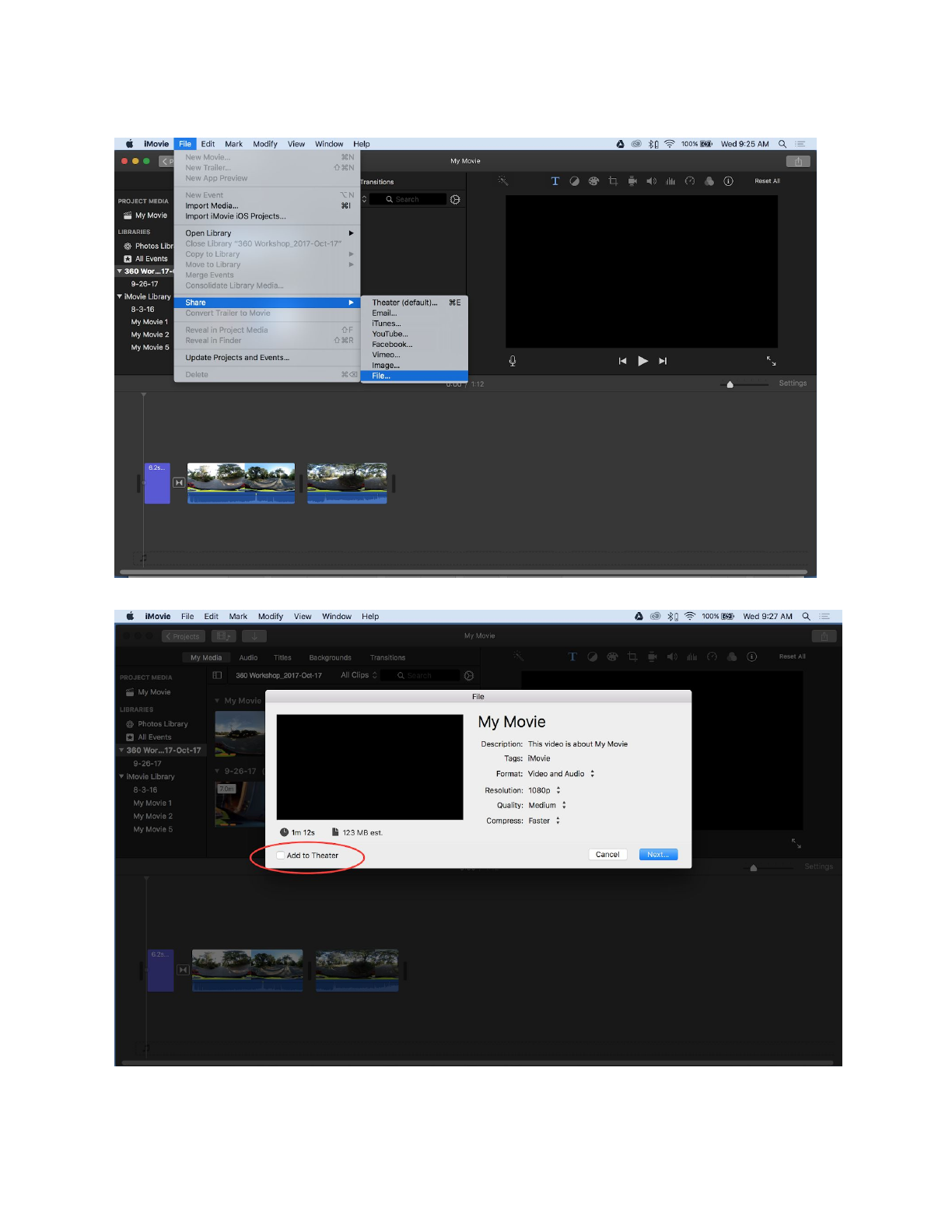Open the volume adjustment icon in the 9:25 AM screenshot
Screen dimensions: 952x1232
pyautogui.click(x=651, y=181)
